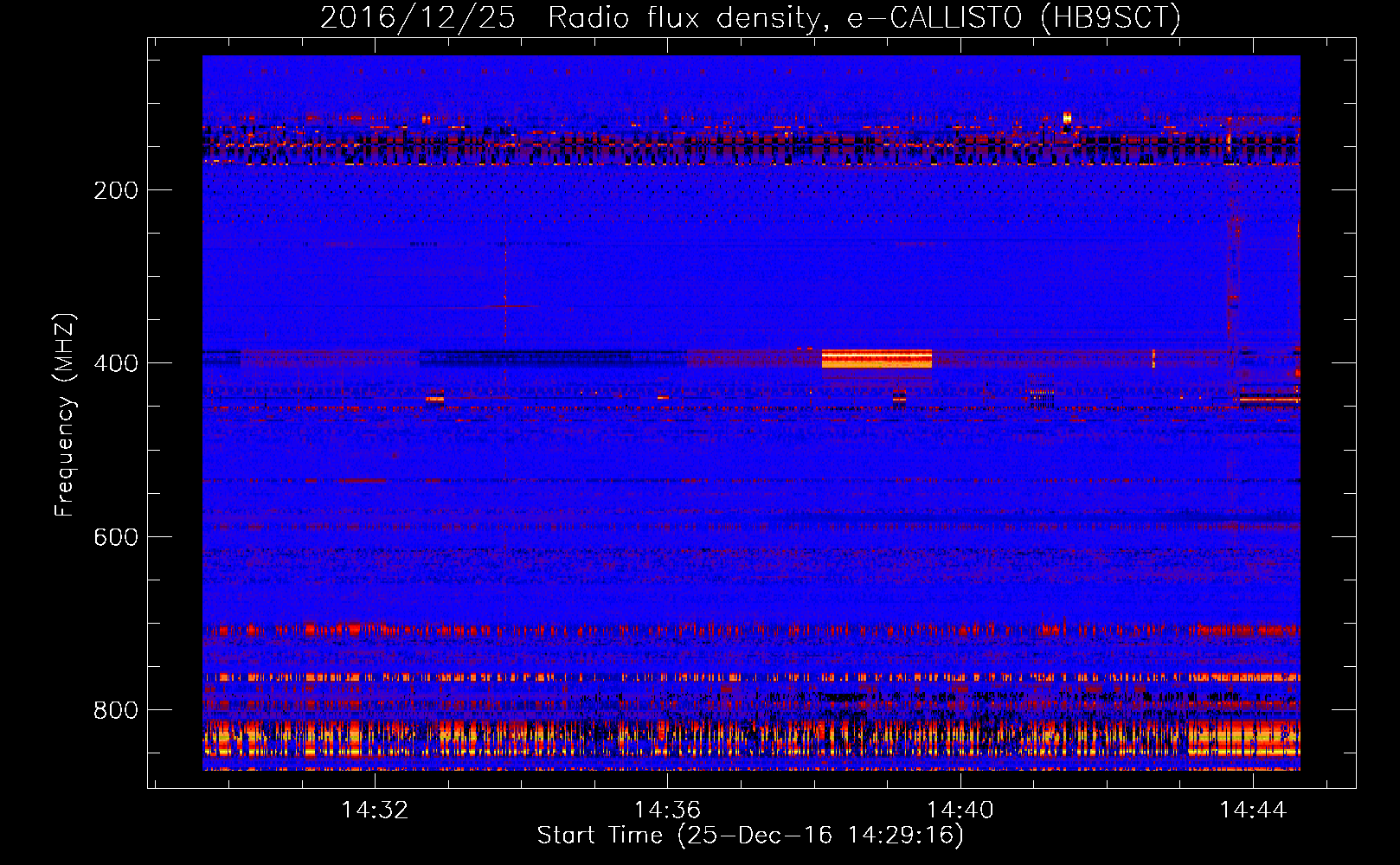This screenshot has height=865, width=1400.
Task: Click the date "2016/12/25" in the title
Action: tap(418, 17)
